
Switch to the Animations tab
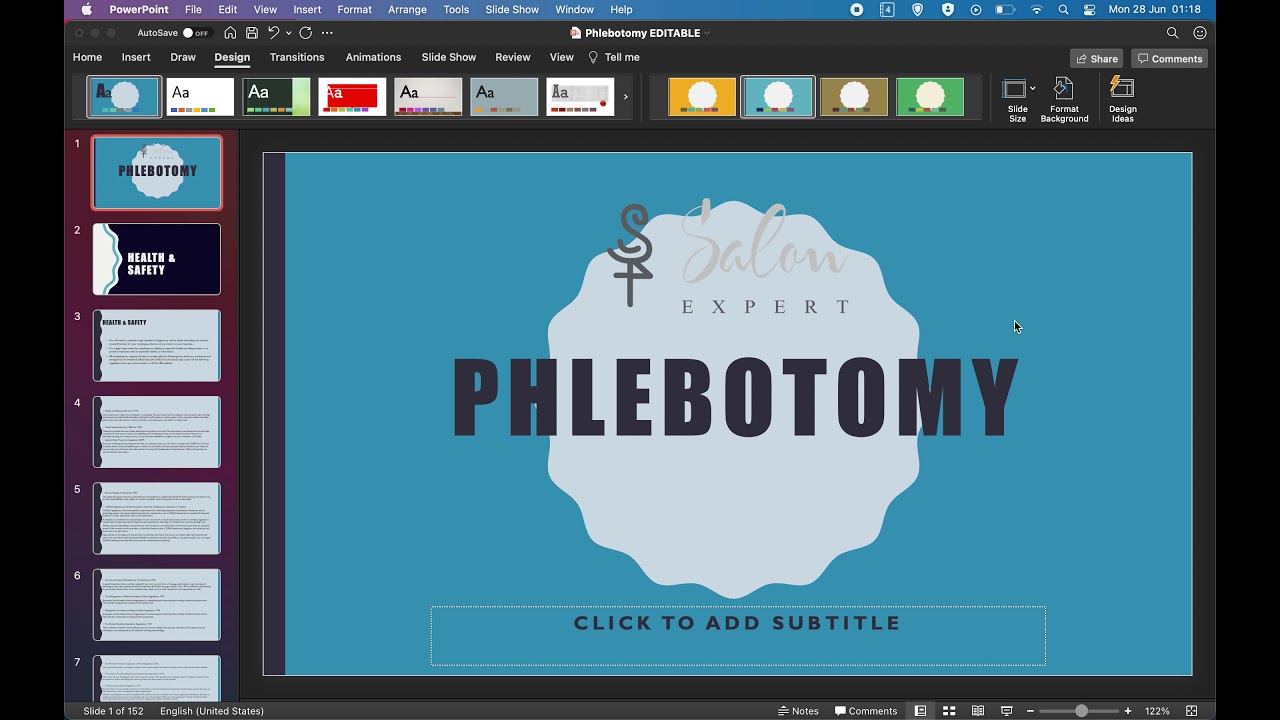coord(373,57)
